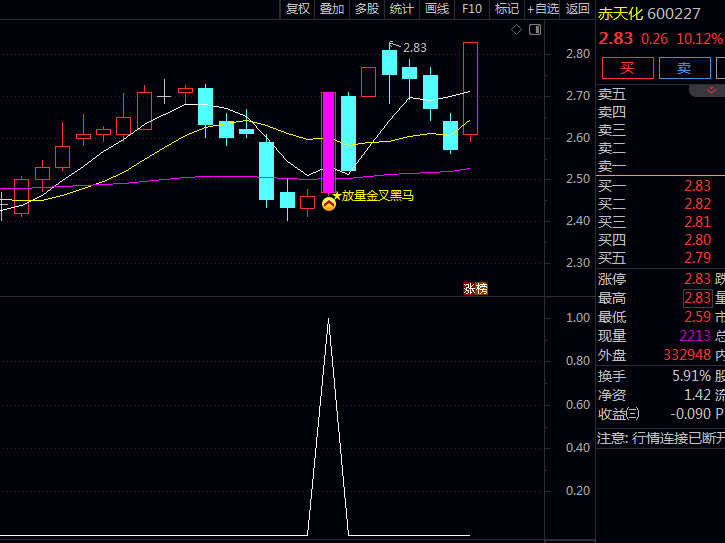Screen dimensions: 725x543
Task: Expand the red double-chevron order book arrow
Action: [x=707, y=90]
